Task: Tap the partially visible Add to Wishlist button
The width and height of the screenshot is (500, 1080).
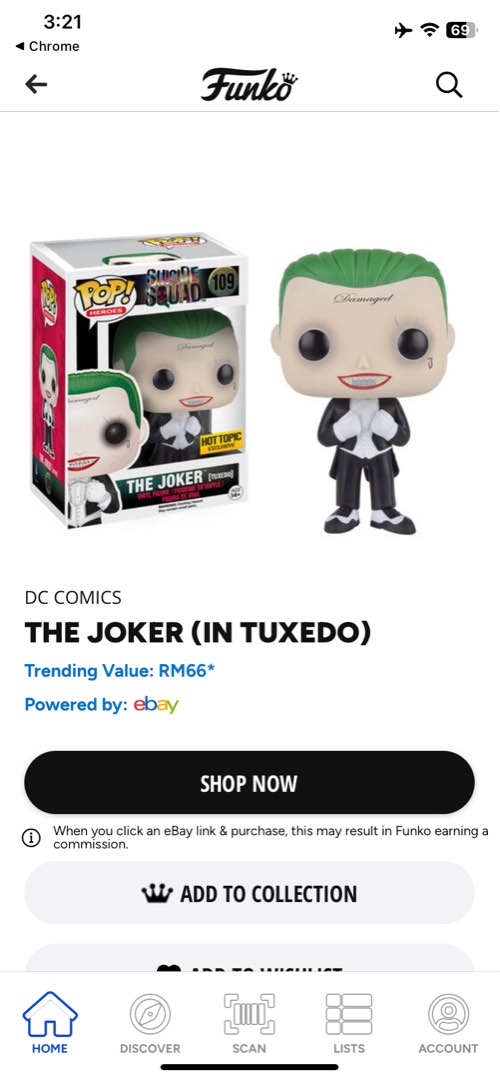Action: pos(249,958)
